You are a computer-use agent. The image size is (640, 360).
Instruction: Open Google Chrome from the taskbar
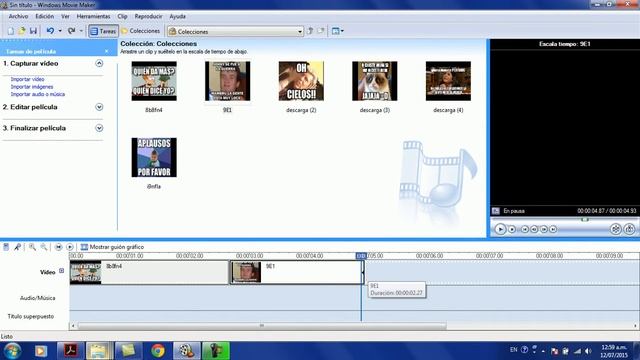pos(158,351)
